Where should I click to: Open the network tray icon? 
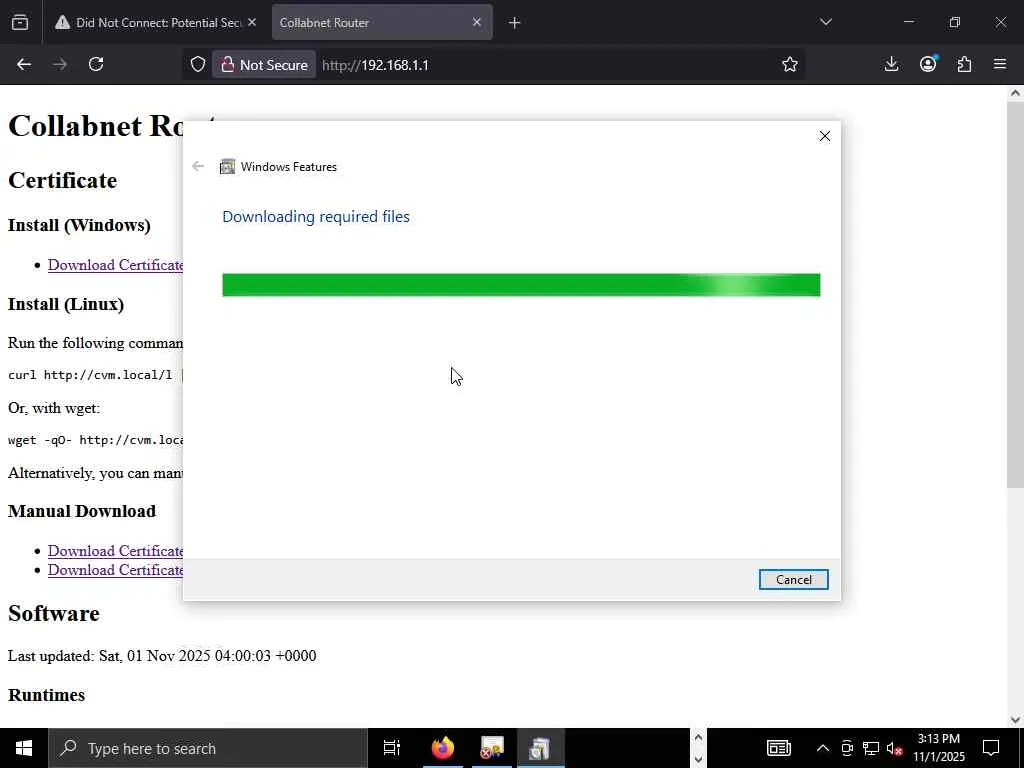871,748
